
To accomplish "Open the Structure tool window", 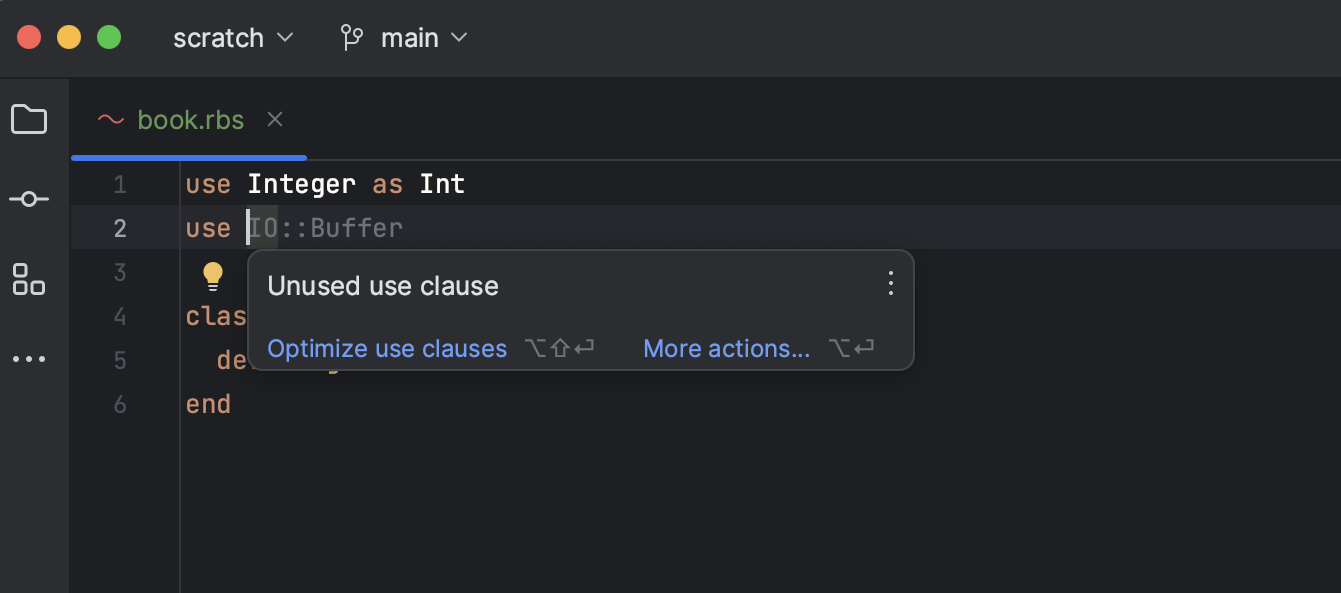I will point(29,279).
